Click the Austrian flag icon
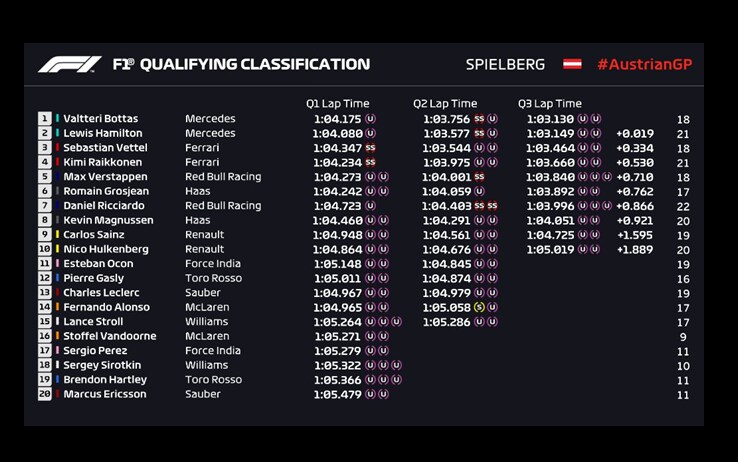 [572, 64]
